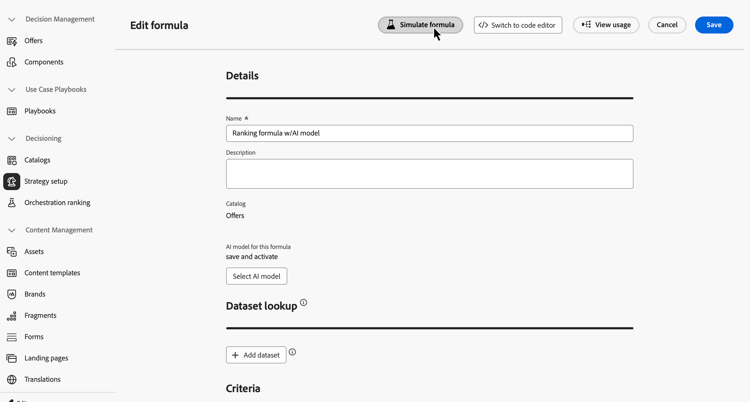Image resolution: width=750 pixels, height=402 pixels.
Task: Collapse the Use Case Playbooks section
Action: [x=11, y=90]
